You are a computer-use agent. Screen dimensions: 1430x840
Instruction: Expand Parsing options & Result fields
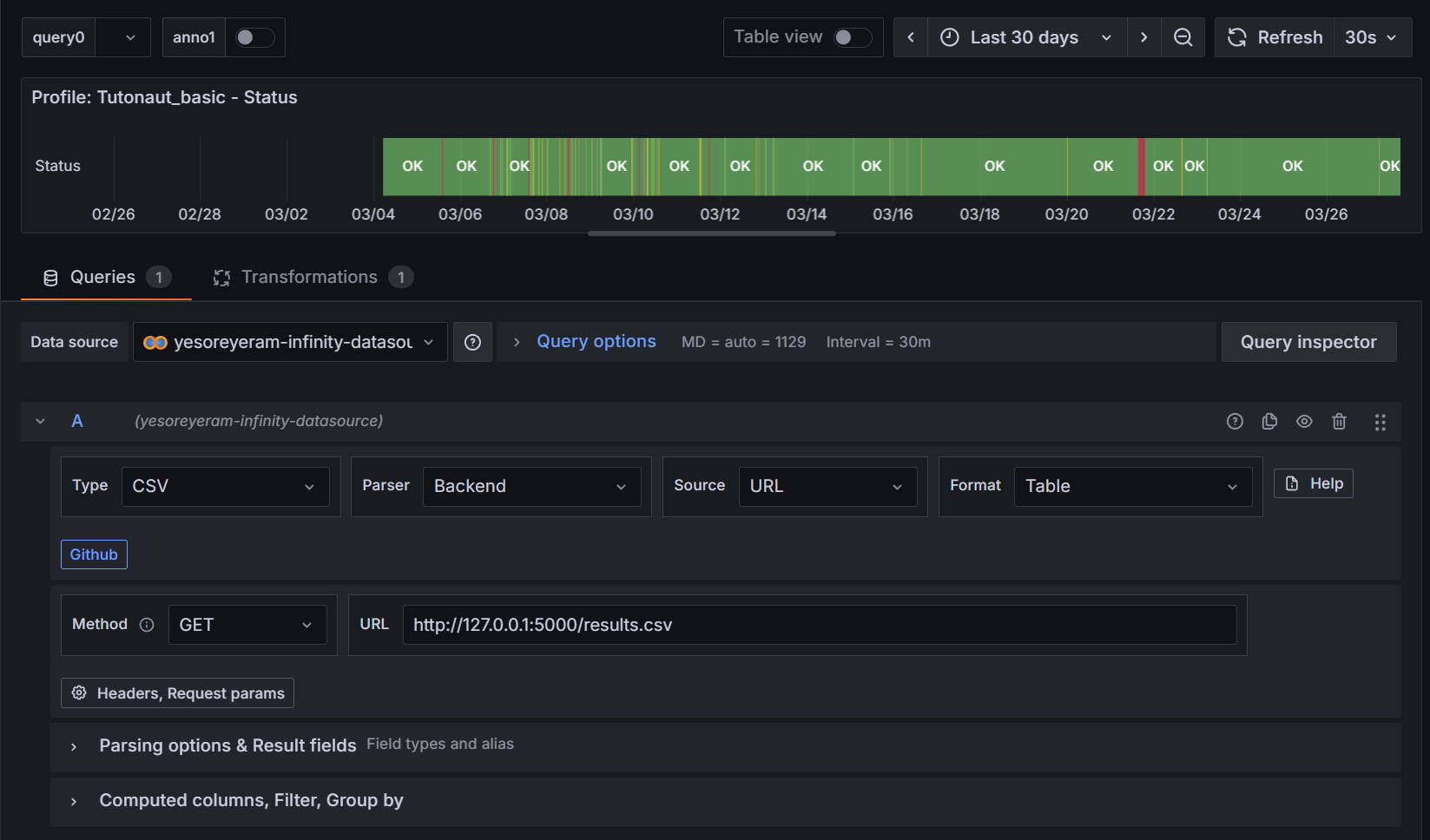pyautogui.click(x=227, y=745)
